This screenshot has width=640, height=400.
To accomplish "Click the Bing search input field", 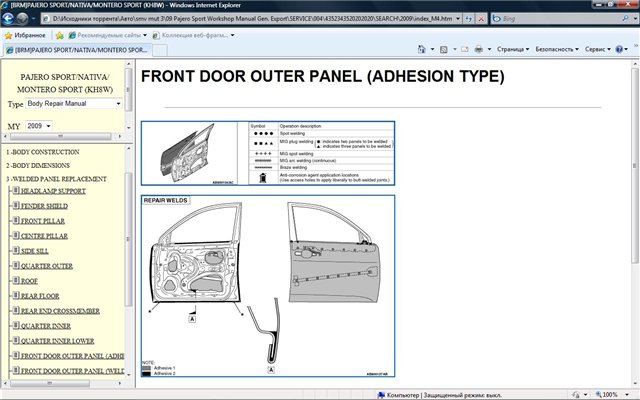I will tap(557, 19).
